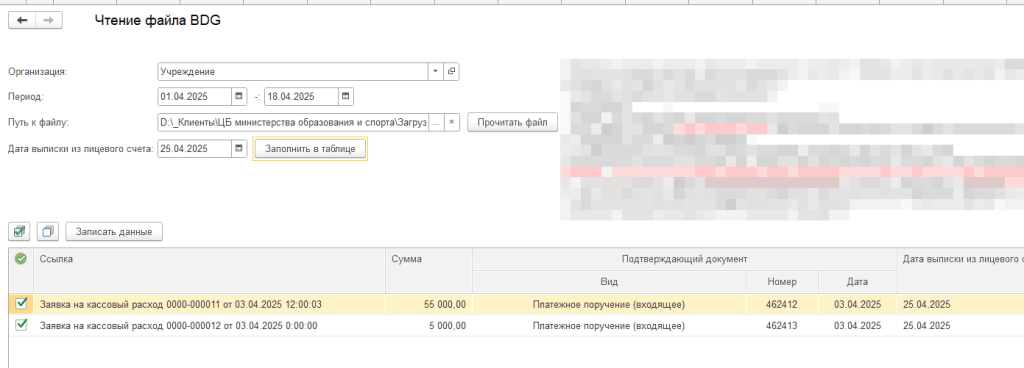This screenshot has width=1024, height=368.
Task: Click the green check column header icon
Action: 21,259
